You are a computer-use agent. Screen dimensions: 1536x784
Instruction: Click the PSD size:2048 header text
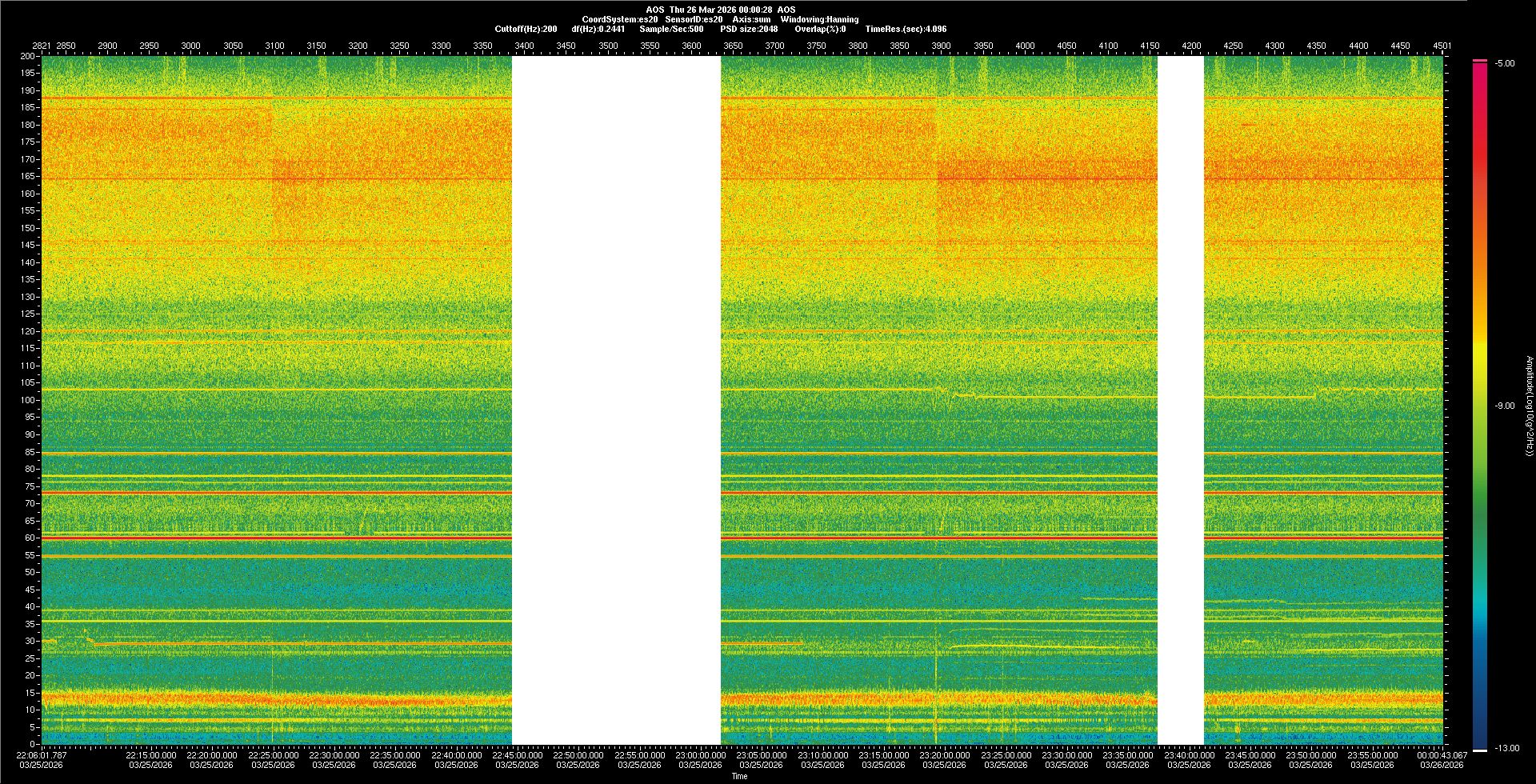[x=749, y=29]
